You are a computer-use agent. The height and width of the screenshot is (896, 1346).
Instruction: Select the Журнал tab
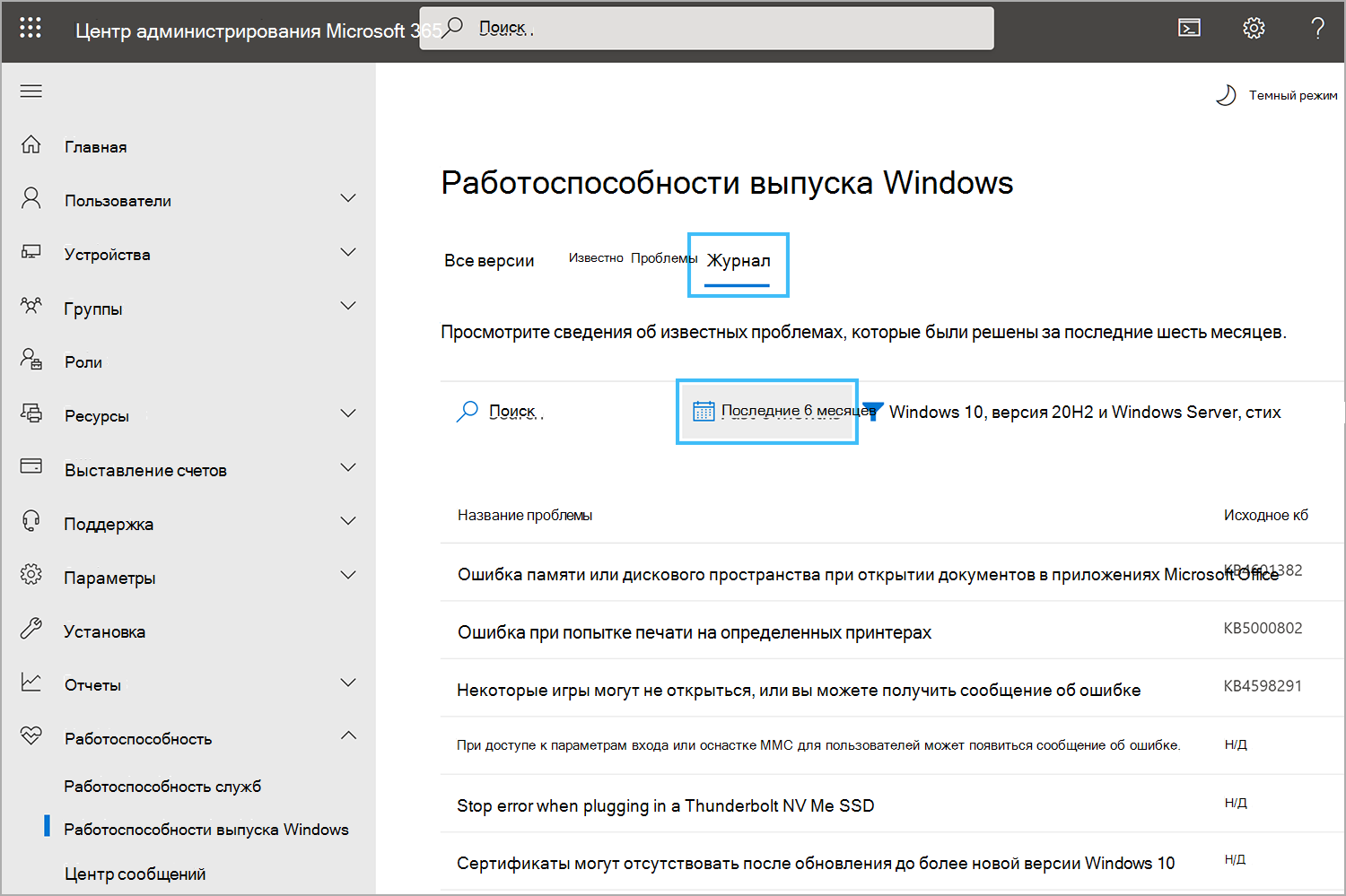click(739, 261)
